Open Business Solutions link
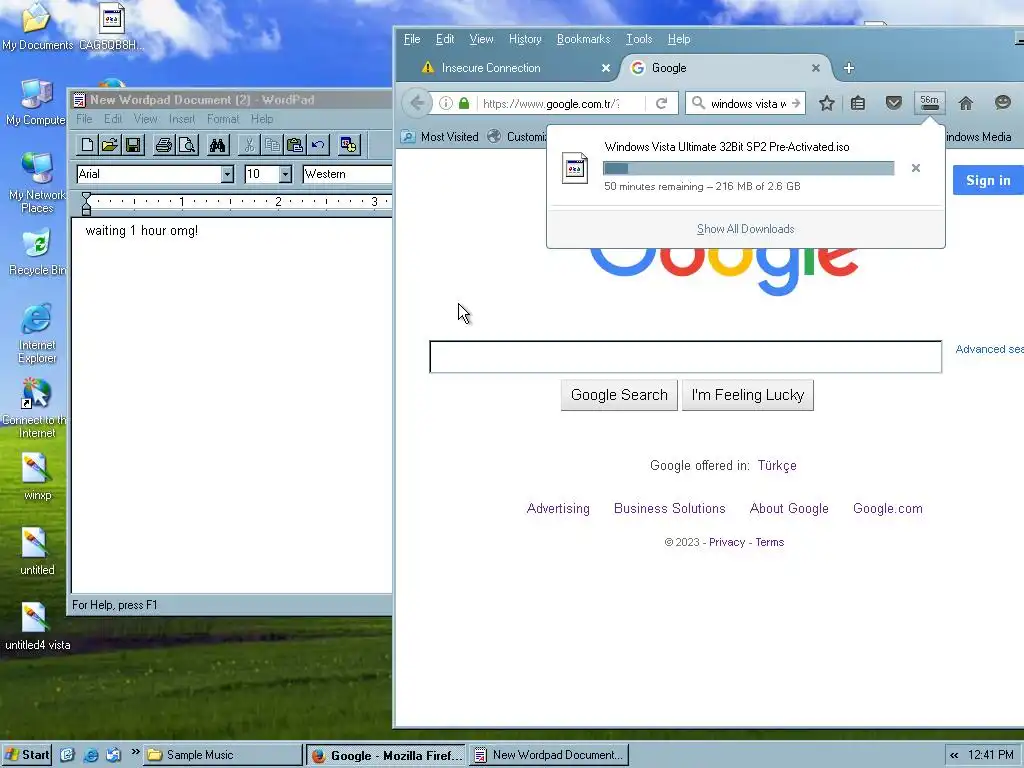This screenshot has width=1024, height=768. [x=669, y=509]
